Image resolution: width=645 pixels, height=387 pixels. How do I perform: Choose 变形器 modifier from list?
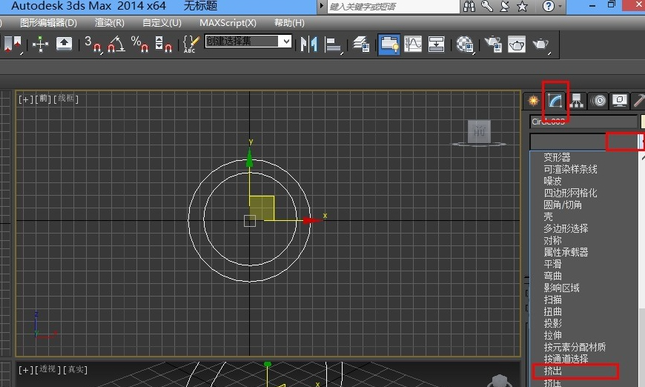pyautogui.click(x=557, y=157)
